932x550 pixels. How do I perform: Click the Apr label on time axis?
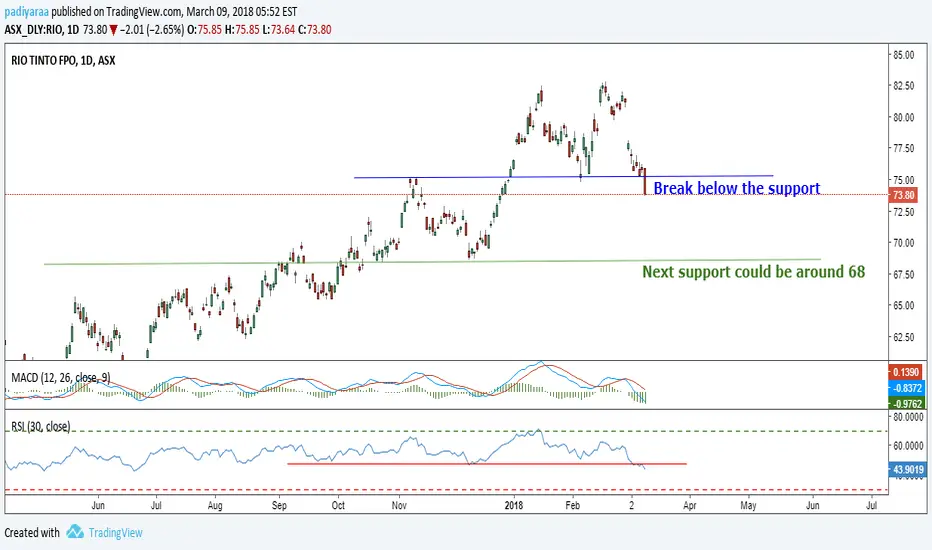point(689,505)
